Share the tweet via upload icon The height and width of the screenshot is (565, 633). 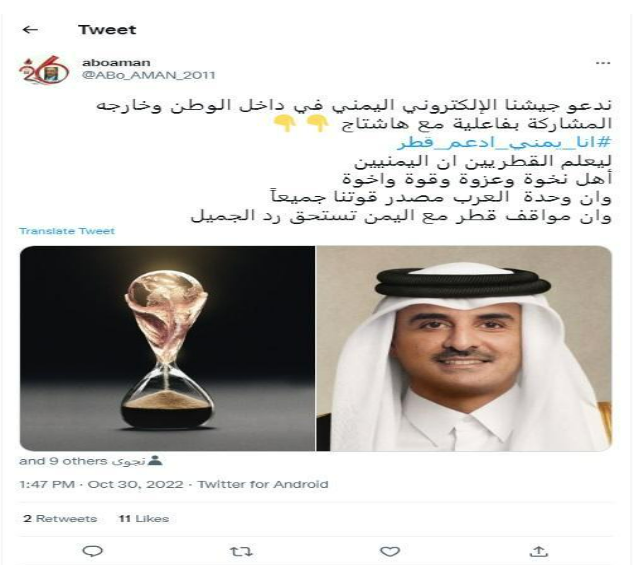[x=539, y=551]
